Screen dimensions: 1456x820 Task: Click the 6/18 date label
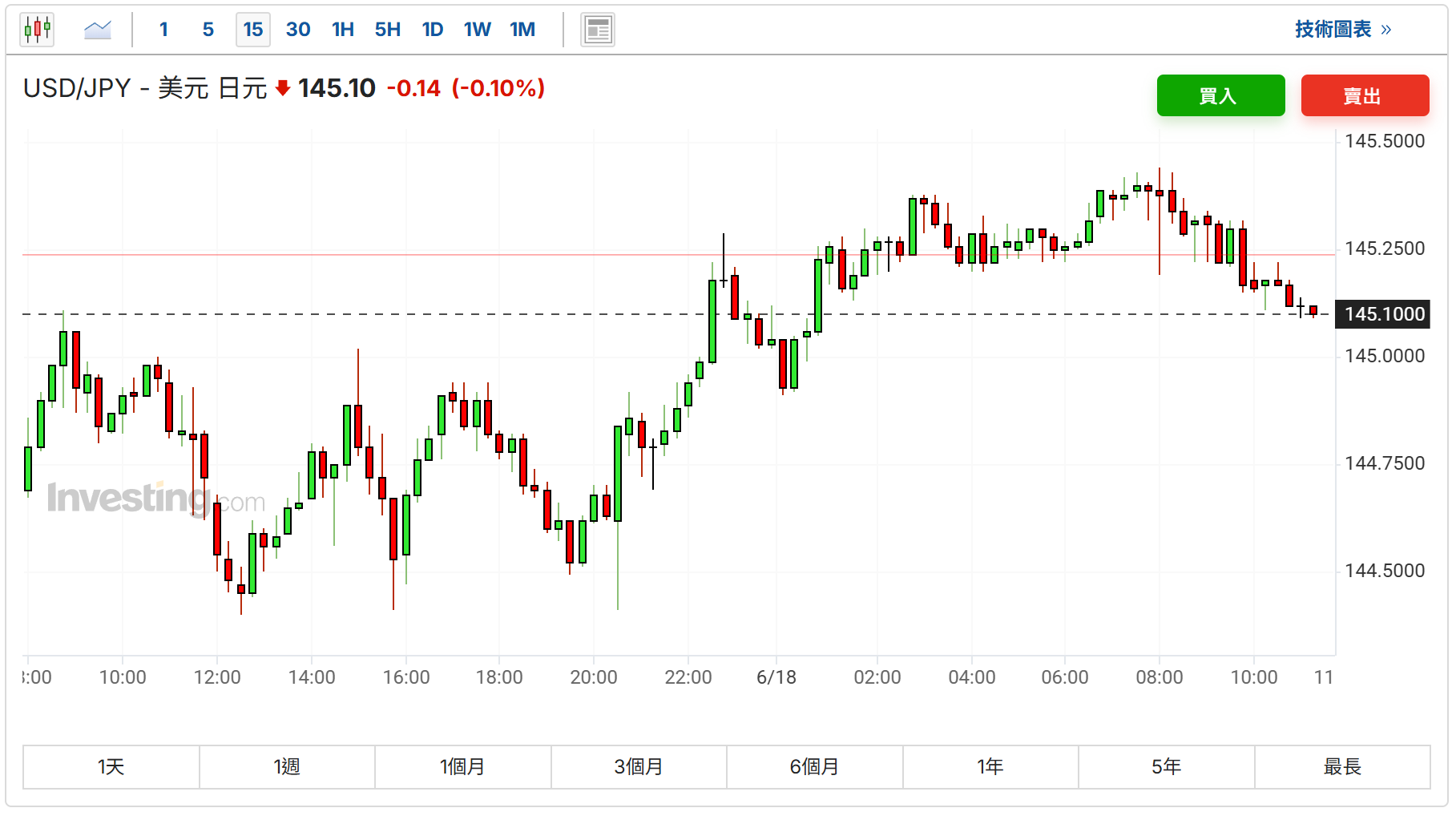(x=776, y=677)
